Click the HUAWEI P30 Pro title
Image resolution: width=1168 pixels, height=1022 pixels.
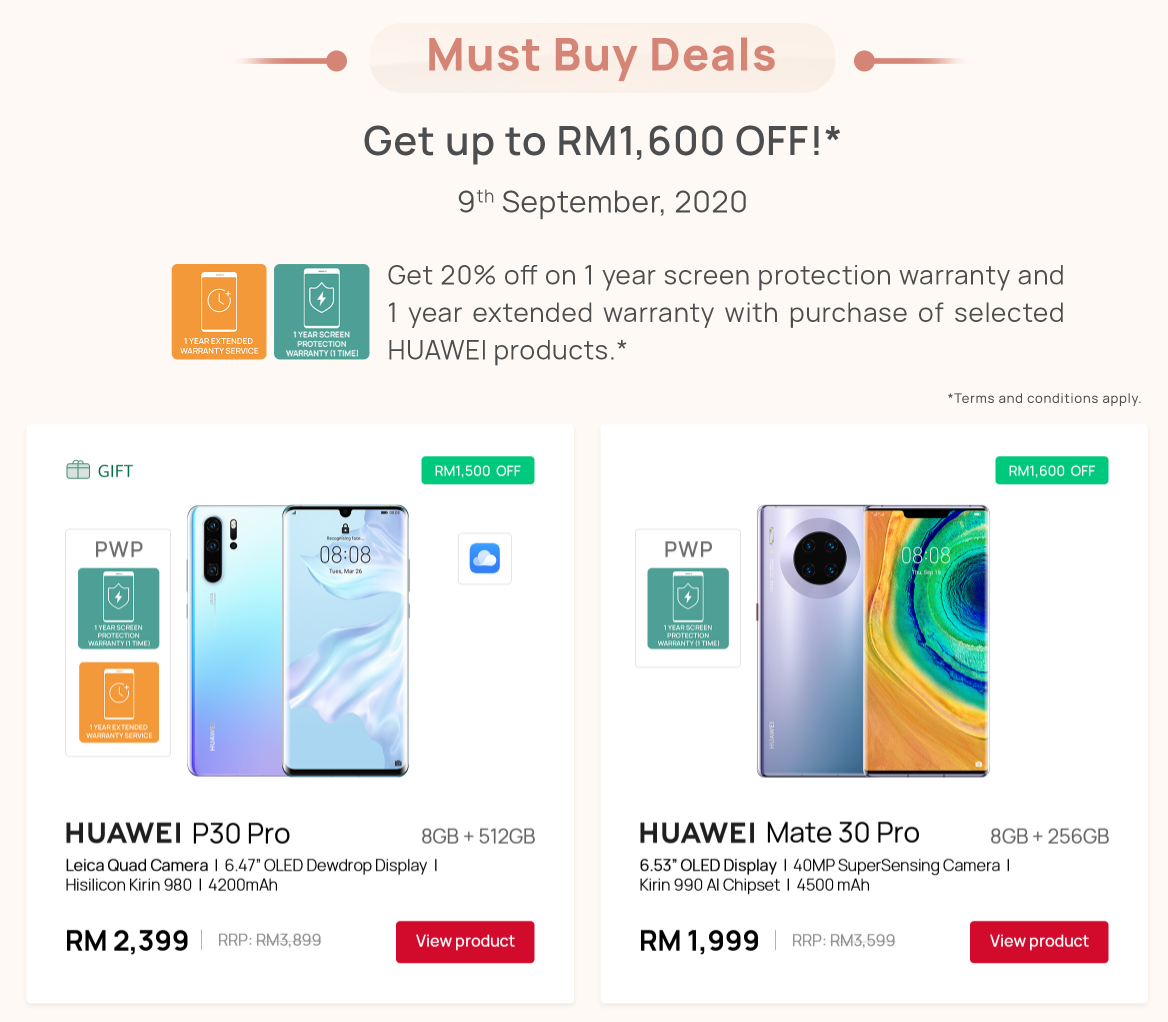(177, 834)
